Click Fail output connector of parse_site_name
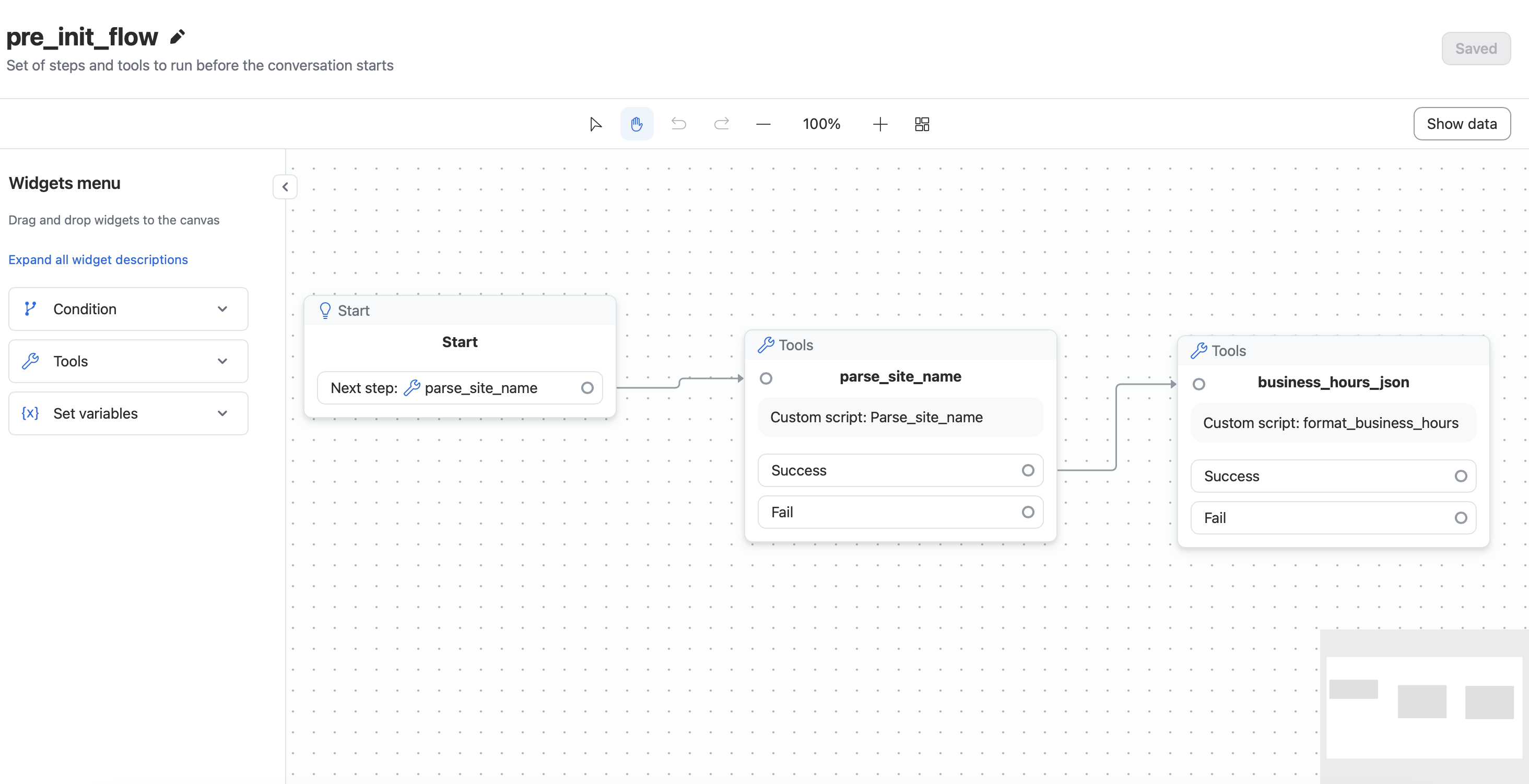The height and width of the screenshot is (784, 1529). pyautogui.click(x=1028, y=512)
